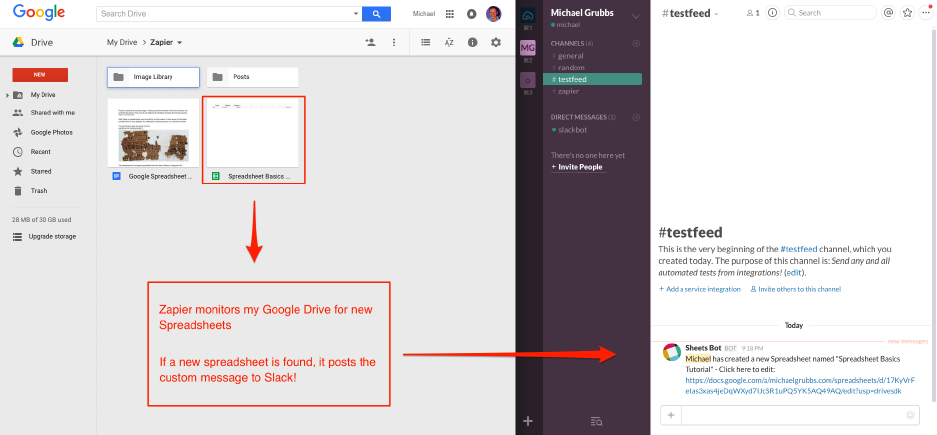Open the emoji picker in message box

pyautogui.click(x=911, y=415)
